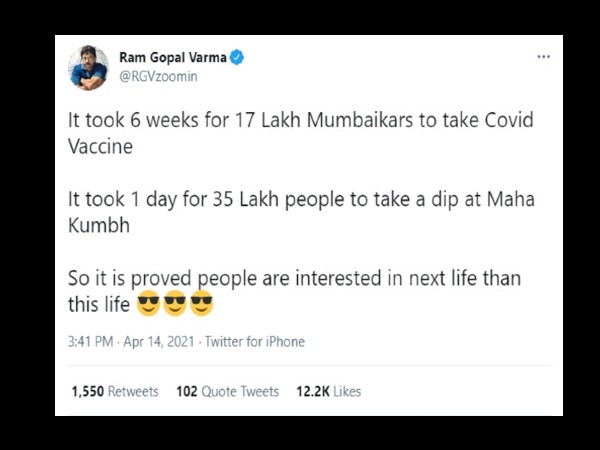The width and height of the screenshot is (600, 450).
Task: Open the @RGVzoomin handle link
Action: coord(158,76)
